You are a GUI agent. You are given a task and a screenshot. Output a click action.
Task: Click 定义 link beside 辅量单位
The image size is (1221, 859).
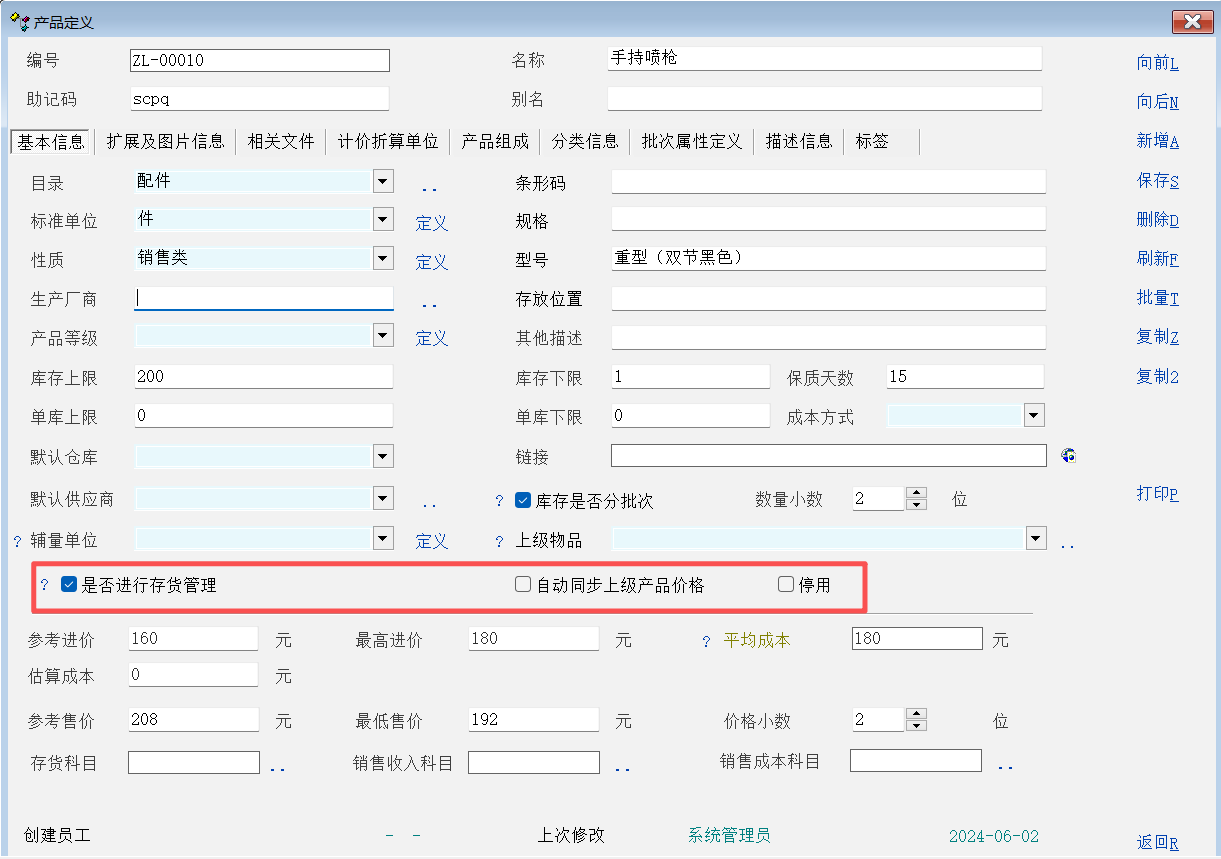pyautogui.click(x=432, y=542)
